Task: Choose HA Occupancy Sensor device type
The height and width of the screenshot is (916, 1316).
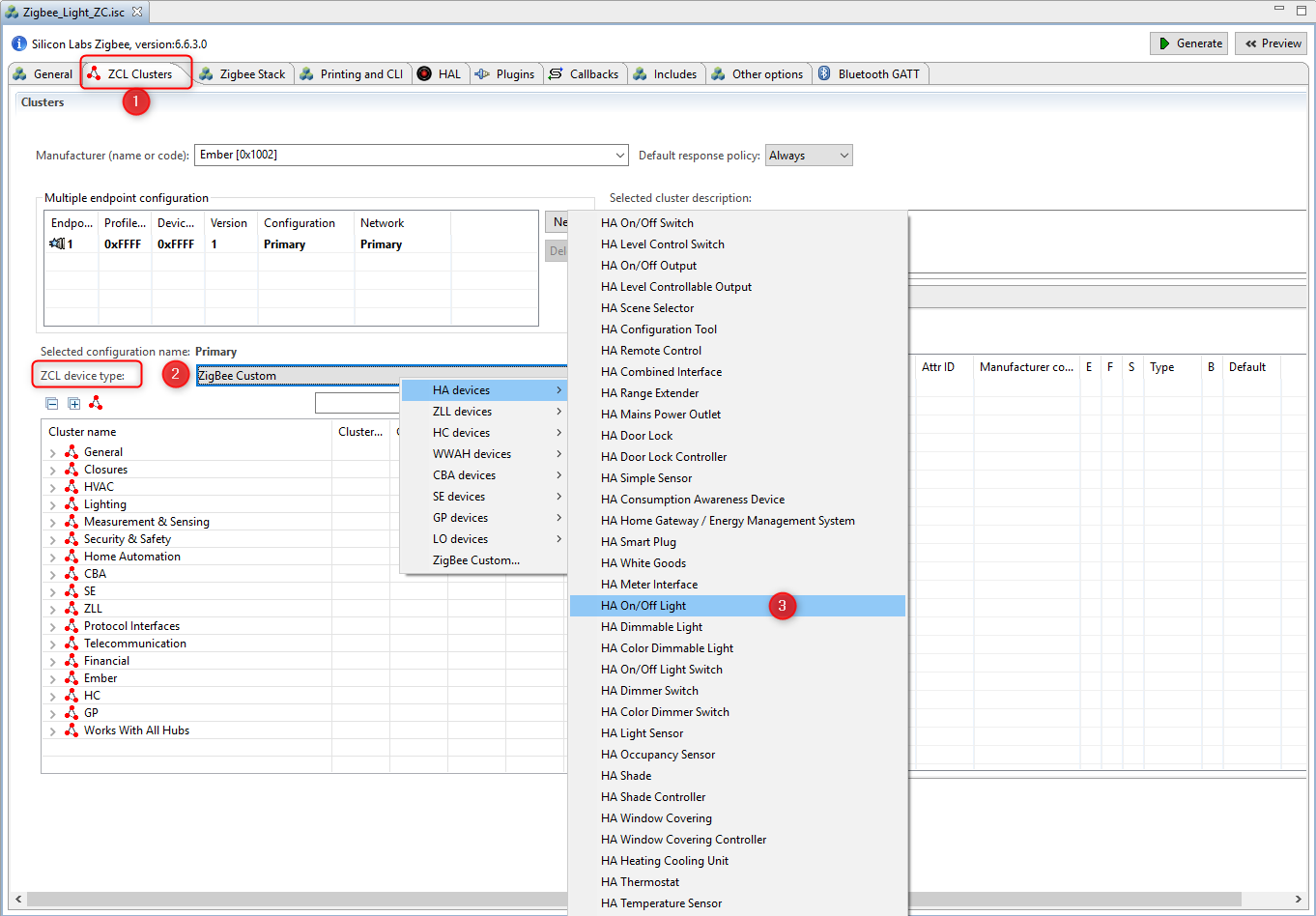Action: coord(738,755)
